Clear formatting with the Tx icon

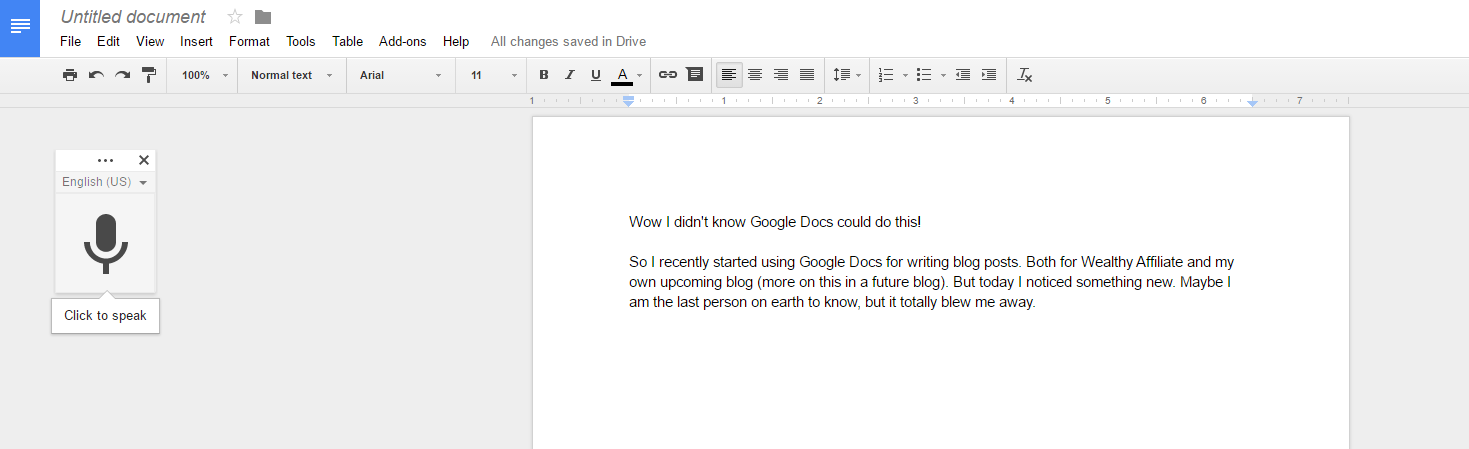pos(1025,75)
